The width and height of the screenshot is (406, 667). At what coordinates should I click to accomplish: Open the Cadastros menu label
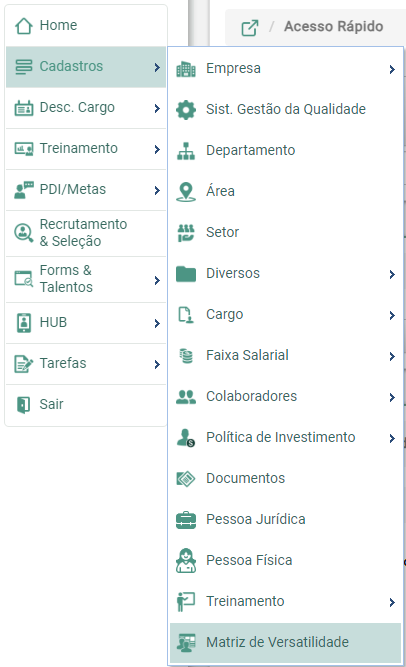point(71,66)
